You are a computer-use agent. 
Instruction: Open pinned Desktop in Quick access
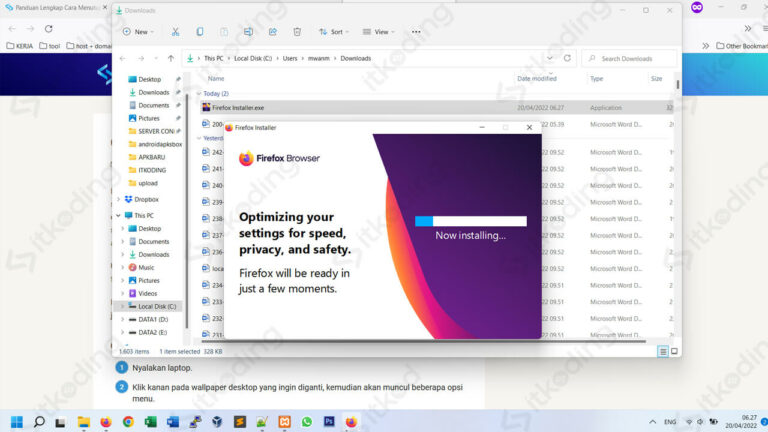(149, 79)
